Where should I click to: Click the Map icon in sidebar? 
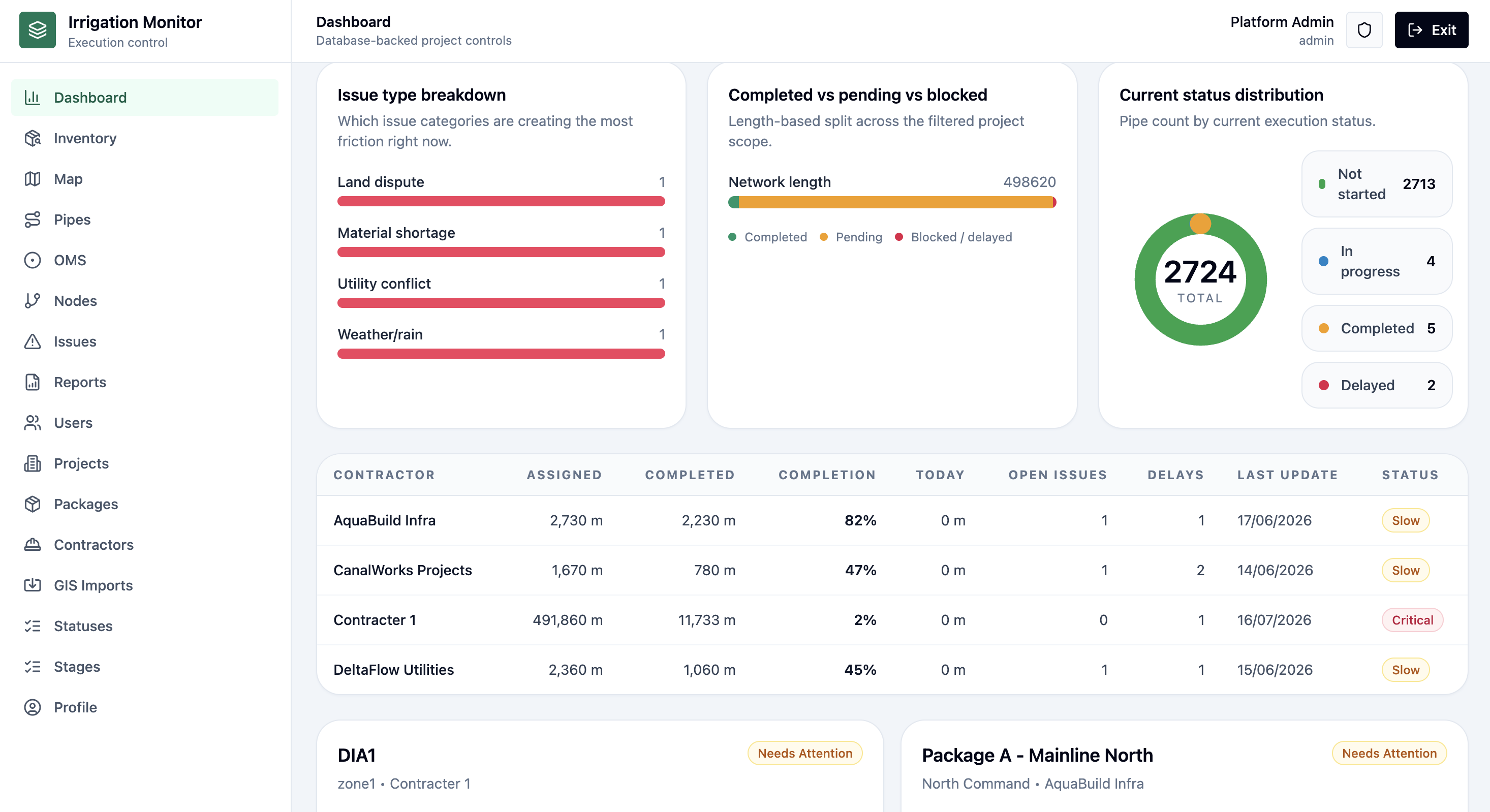point(33,179)
